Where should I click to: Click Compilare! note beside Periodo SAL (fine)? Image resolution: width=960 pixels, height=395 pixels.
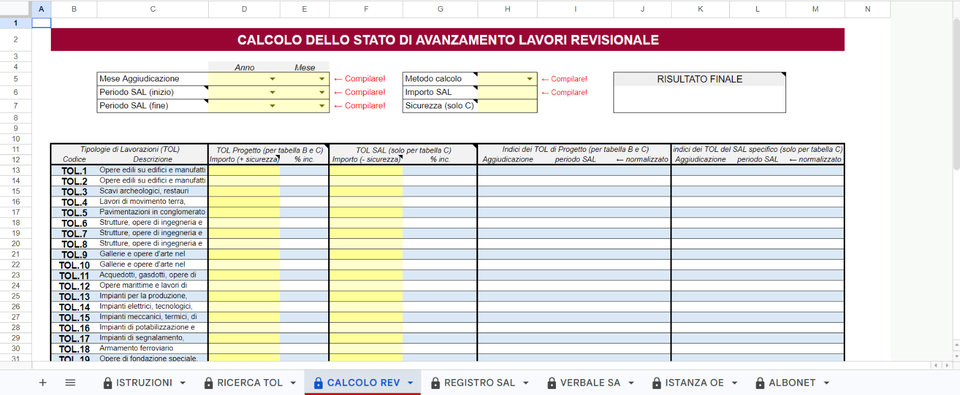(x=359, y=106)
